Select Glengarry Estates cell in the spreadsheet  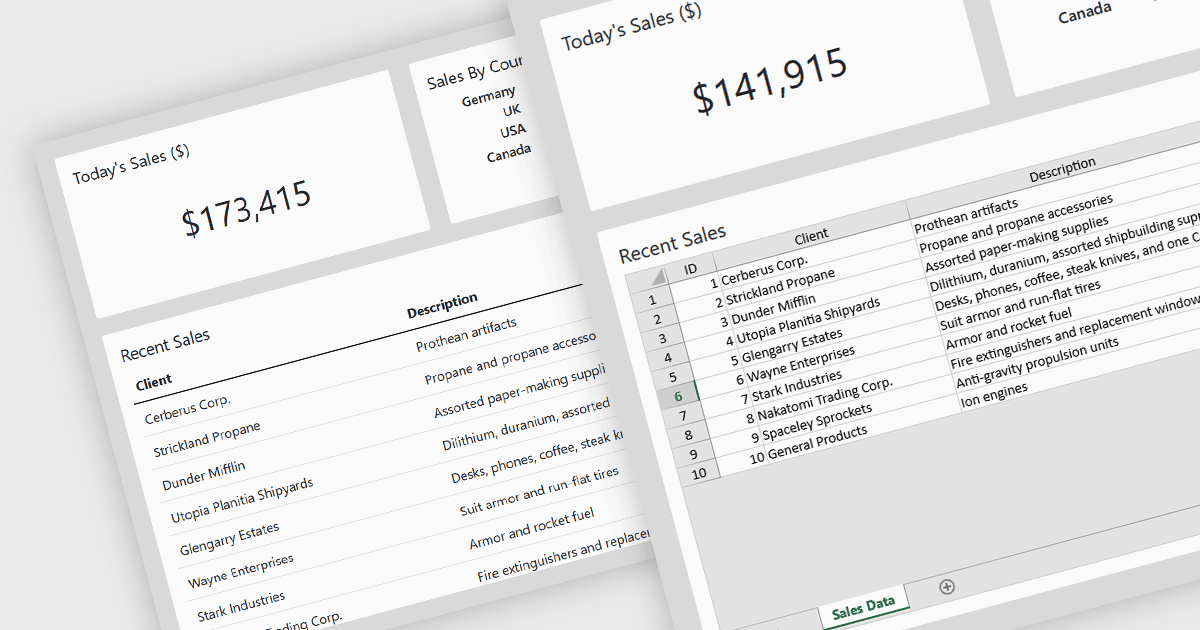tap(792, 345)
